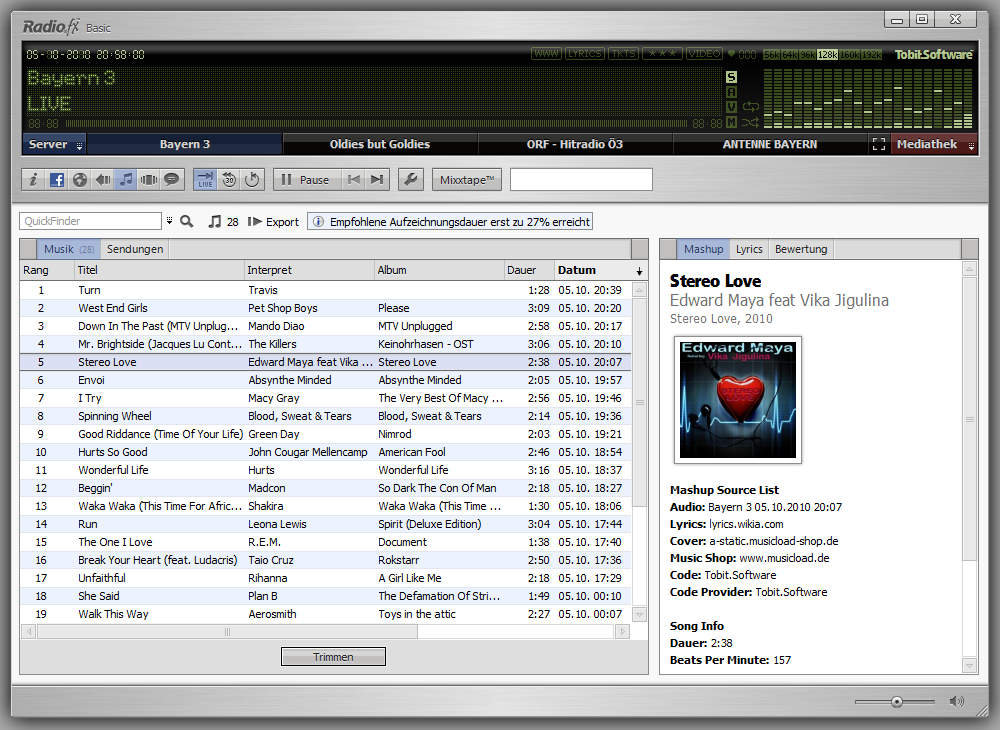Open the QuickFinder options dropdown arrow
1000x730 pixels.
coord(169,221)
